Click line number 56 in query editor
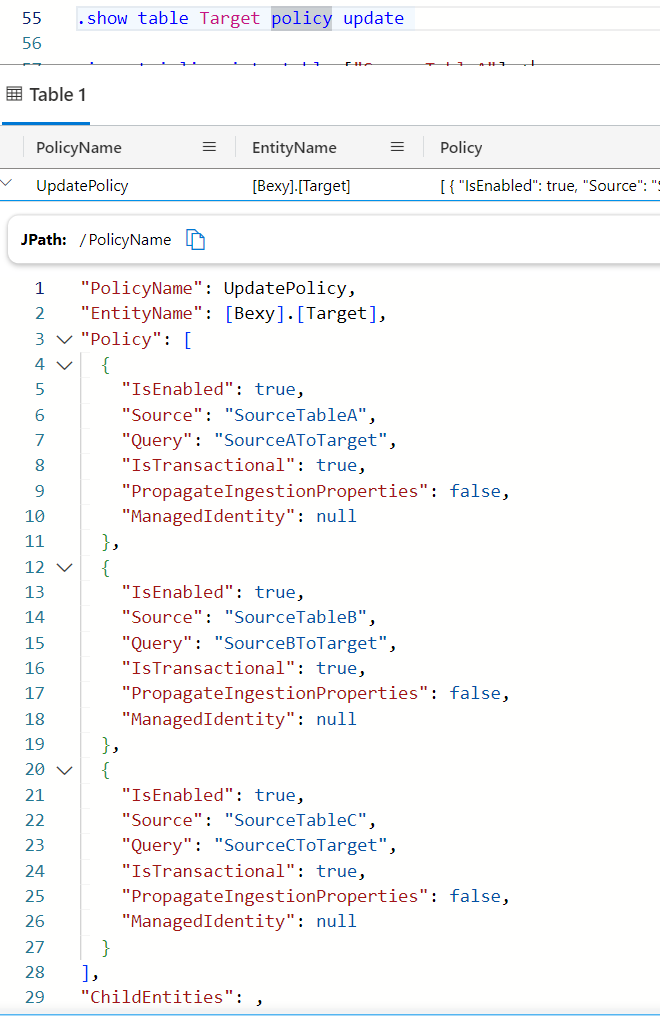This screenshot has width=660, height=1017. [x=32, y=43]
